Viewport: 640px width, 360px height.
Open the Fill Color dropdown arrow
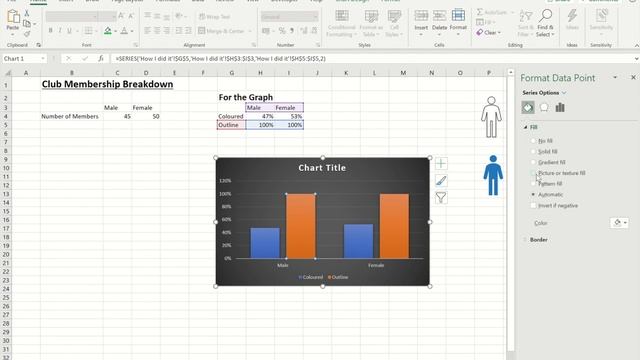(116, 31)
